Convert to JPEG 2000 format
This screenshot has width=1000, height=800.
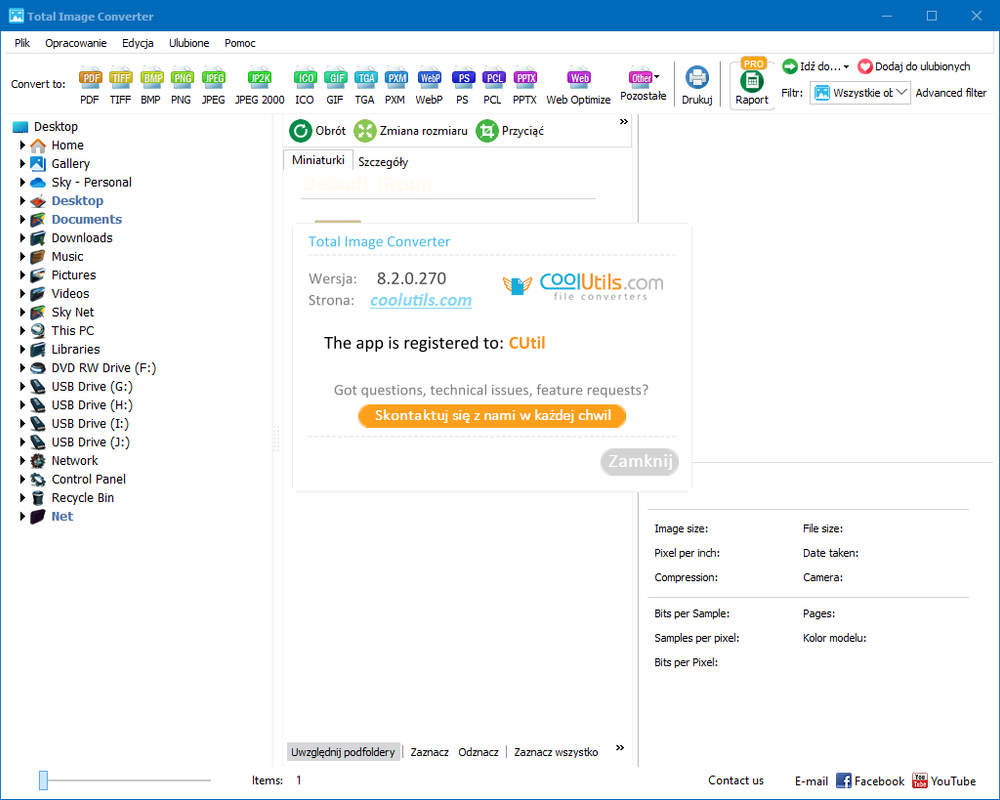click(x=260, y=86)
